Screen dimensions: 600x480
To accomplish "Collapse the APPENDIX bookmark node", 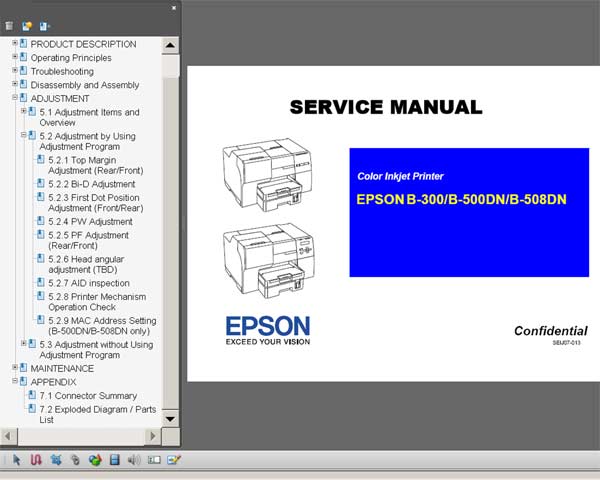I will pyautogui.click(x=15, y=381).
